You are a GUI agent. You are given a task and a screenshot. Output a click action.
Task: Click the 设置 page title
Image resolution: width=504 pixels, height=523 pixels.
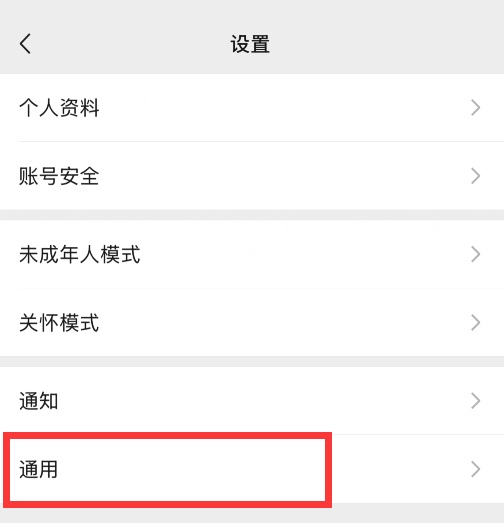click(x=250, y=44)
